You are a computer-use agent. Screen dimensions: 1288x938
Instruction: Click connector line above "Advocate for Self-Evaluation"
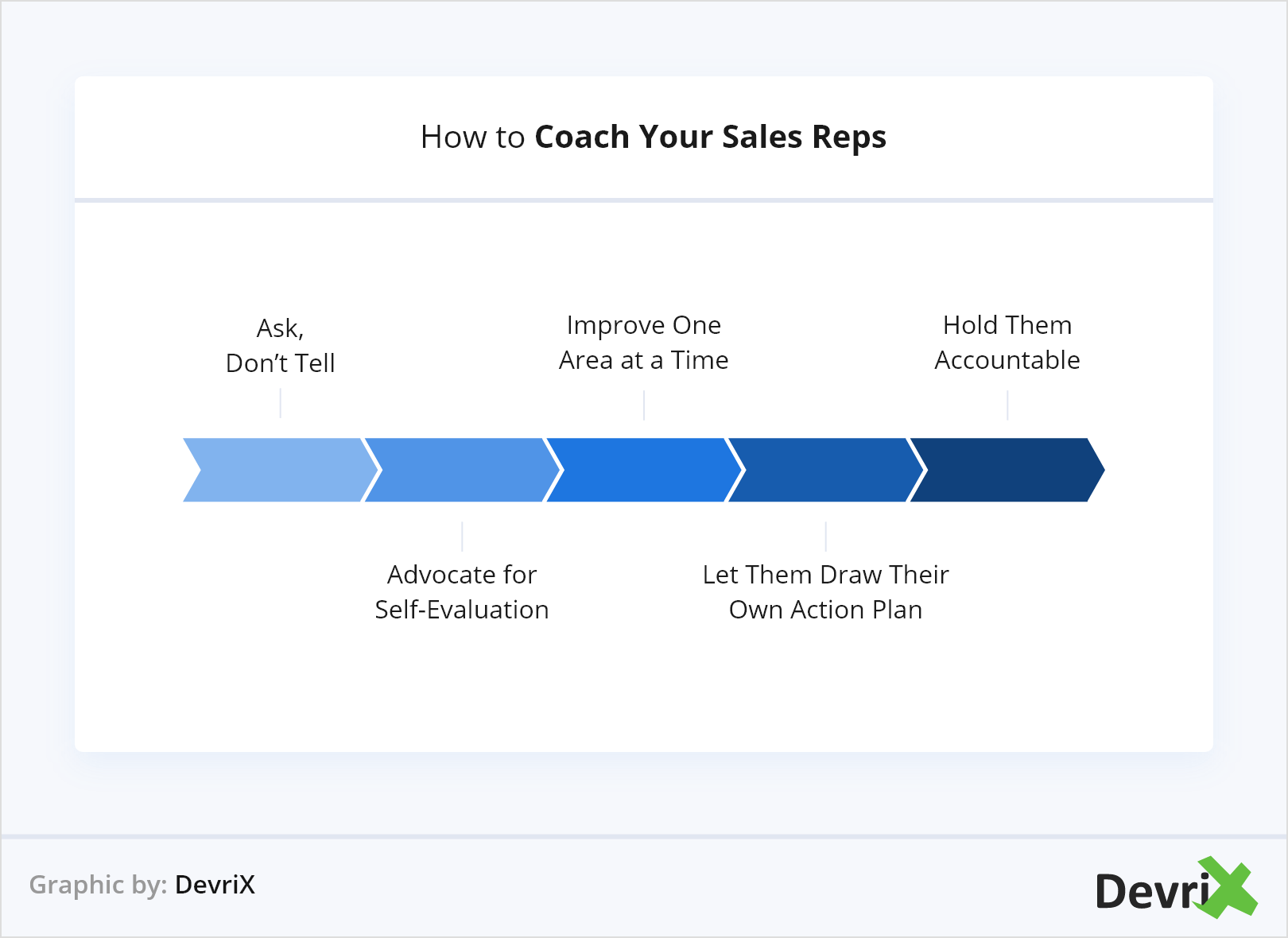(x=462, y=537)
